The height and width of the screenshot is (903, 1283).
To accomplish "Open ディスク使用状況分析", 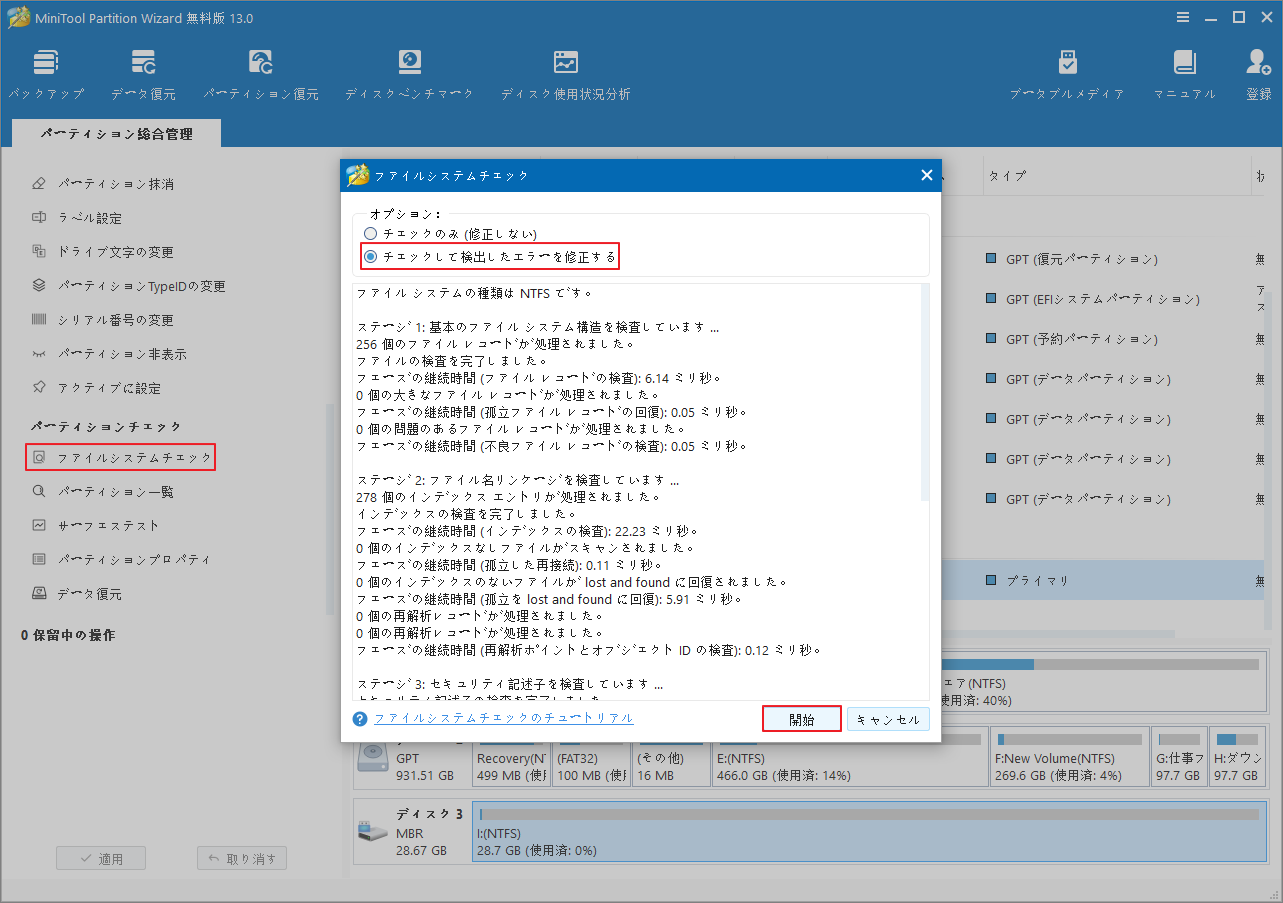I will point(565,72).
